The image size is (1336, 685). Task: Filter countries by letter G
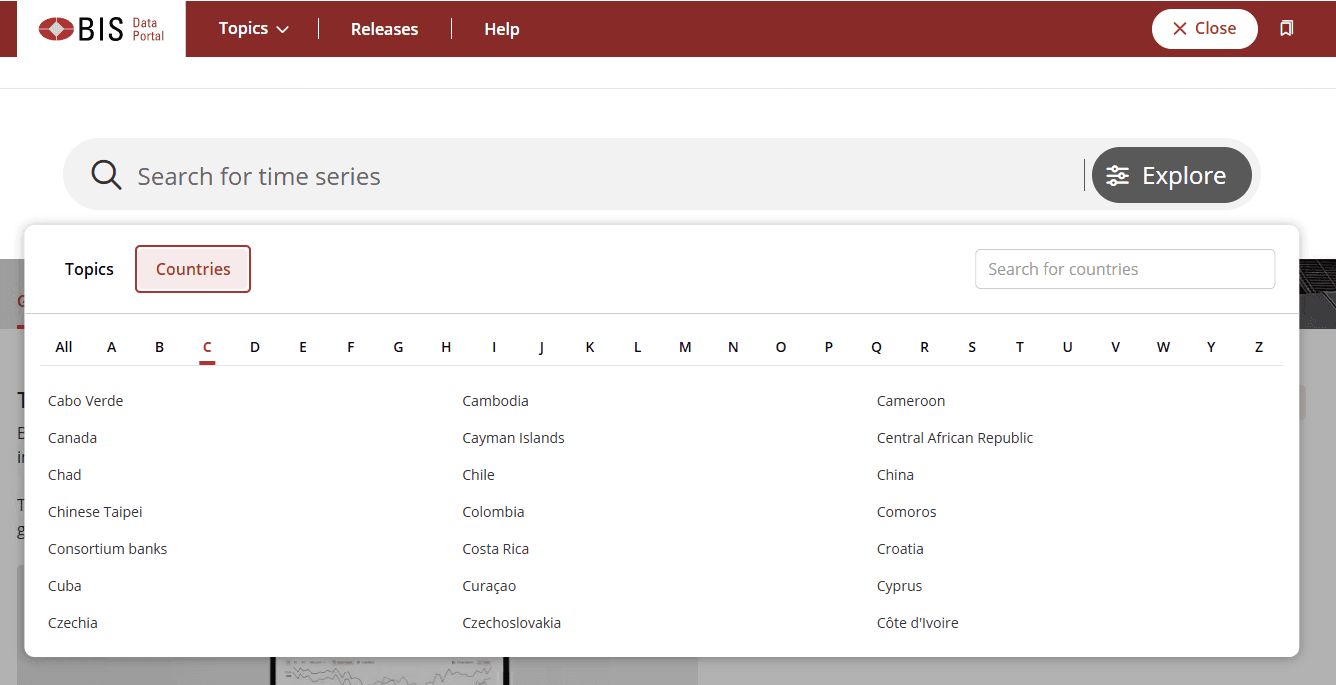point(398,347)
